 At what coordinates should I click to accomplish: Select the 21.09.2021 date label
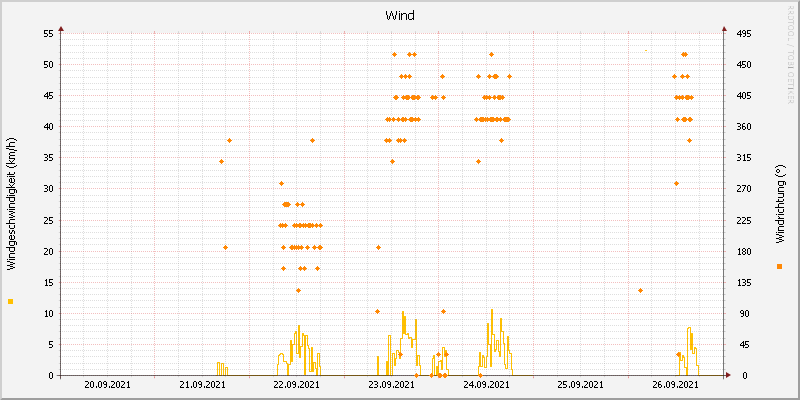[x=203, y=385]
